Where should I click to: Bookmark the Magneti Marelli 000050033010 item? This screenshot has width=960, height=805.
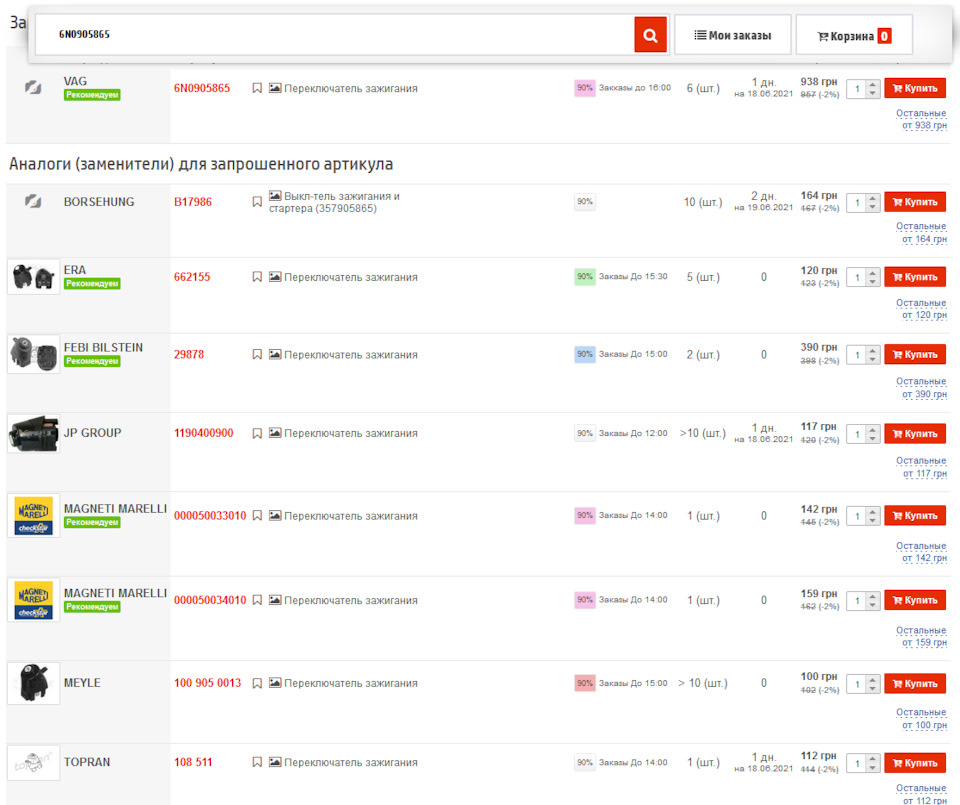[257, 515]
